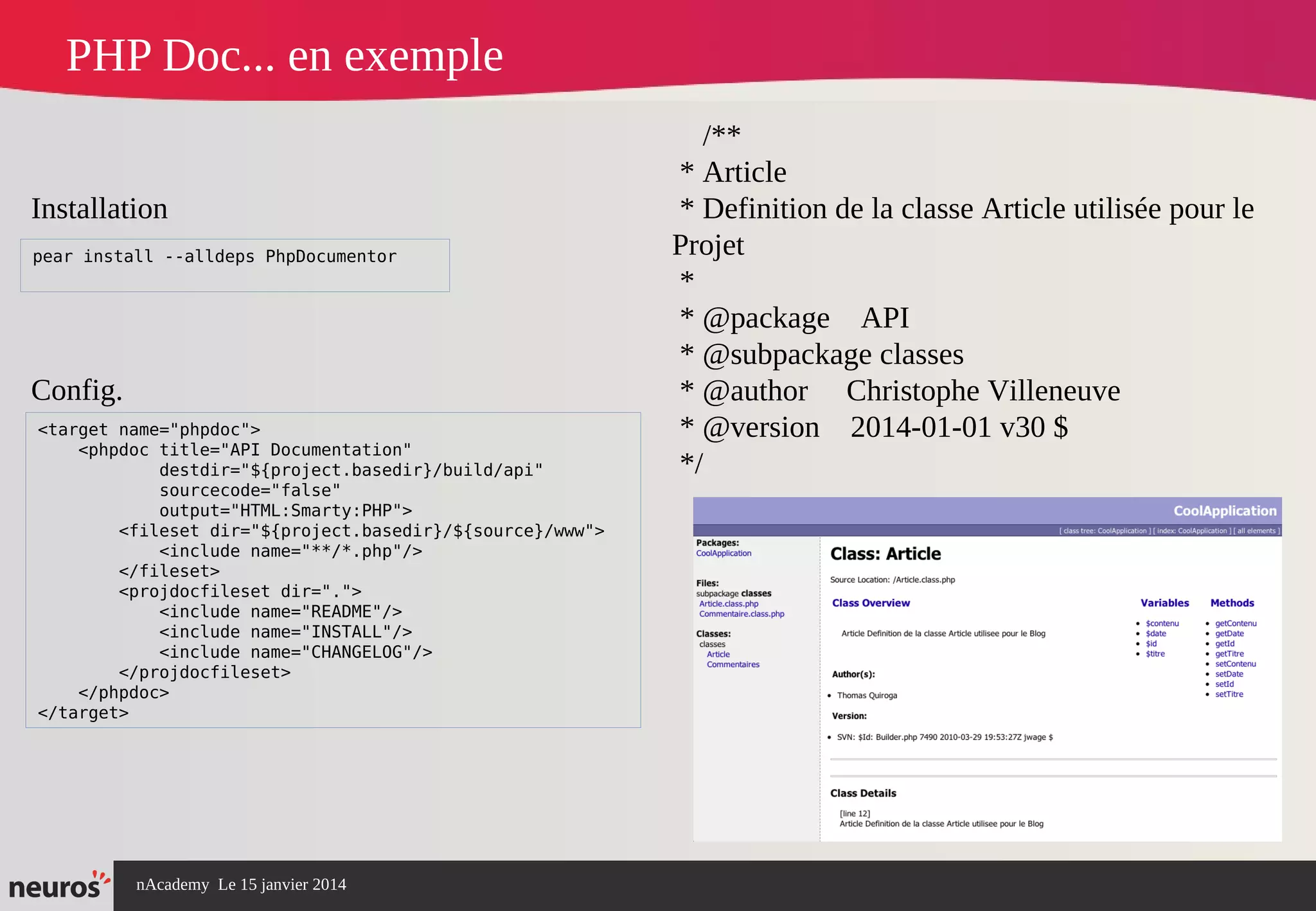Viewport: 1316px width, 911px height.
Task: Open the setDate method link
Action: (x=1229, y=674)
